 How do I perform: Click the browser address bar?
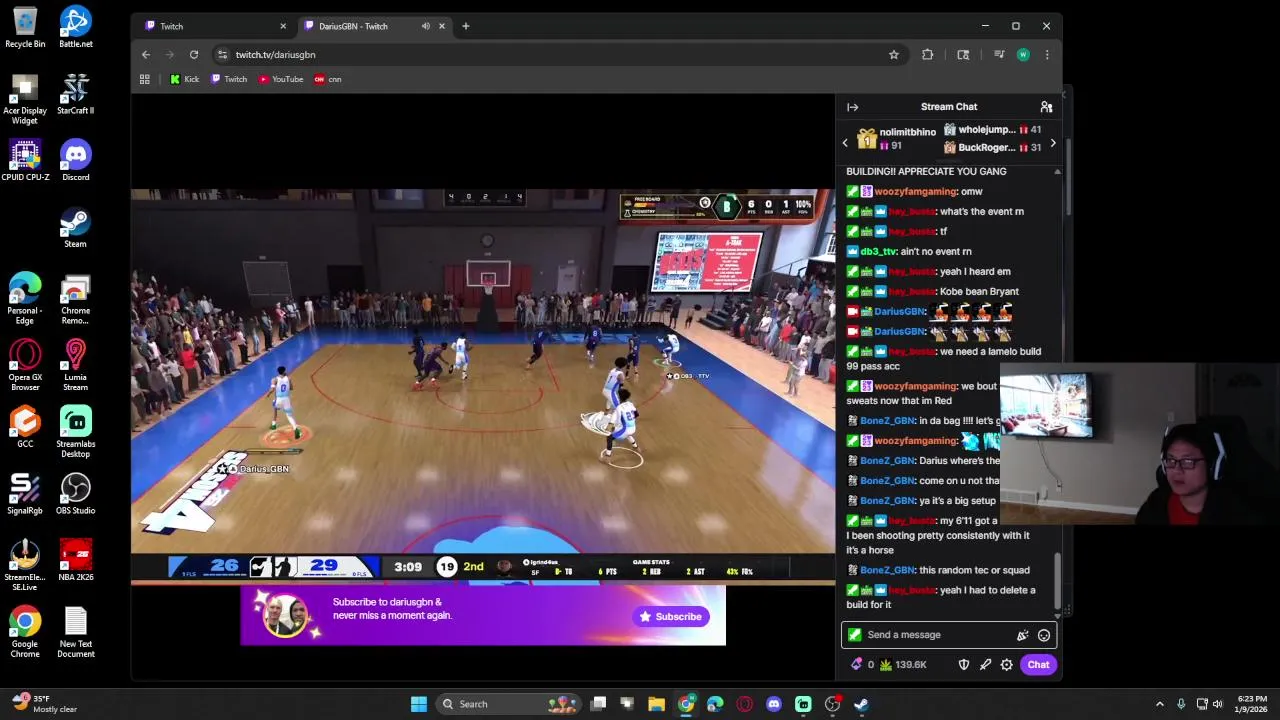560,55
